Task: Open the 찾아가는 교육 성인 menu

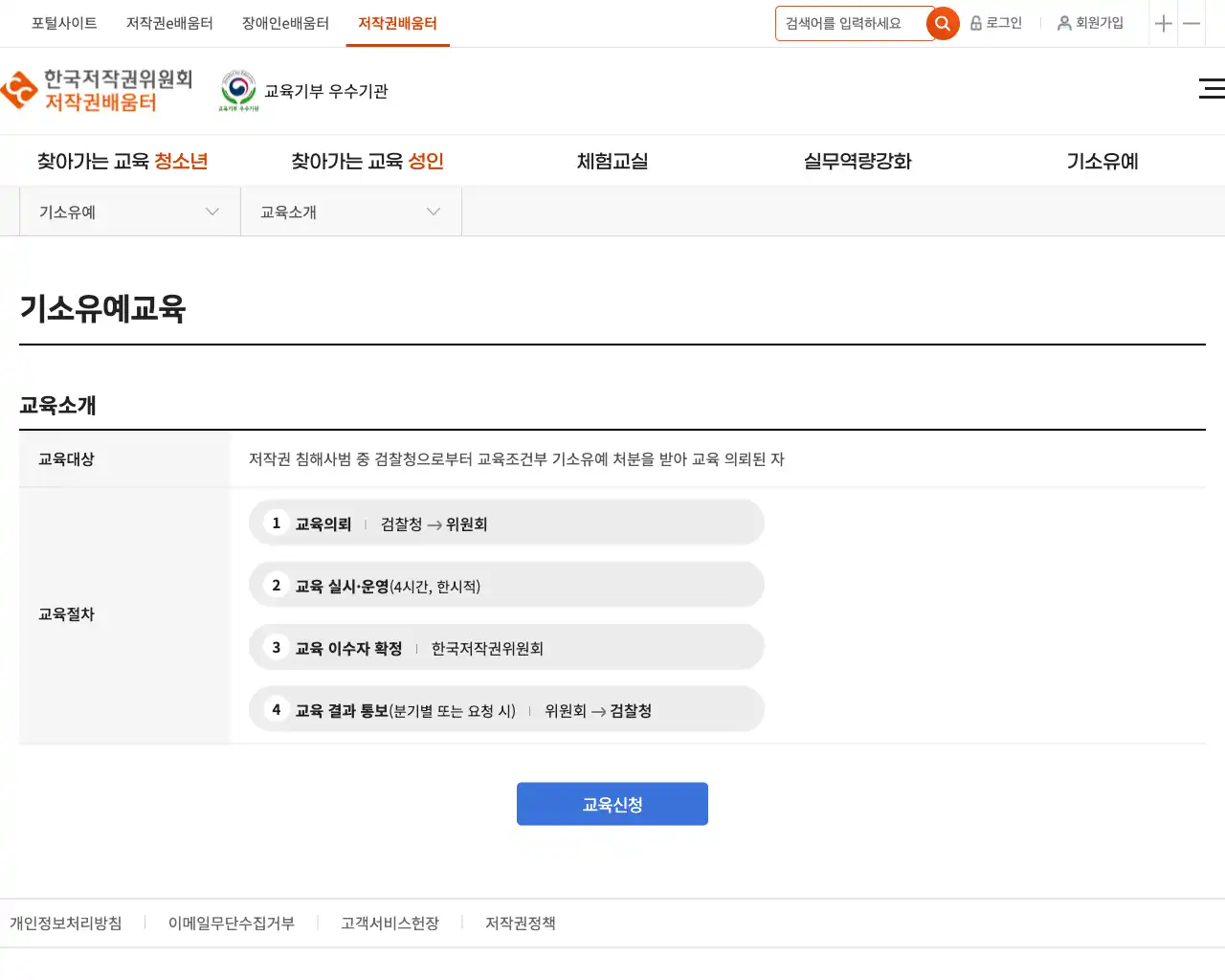Action: point(367,162)
